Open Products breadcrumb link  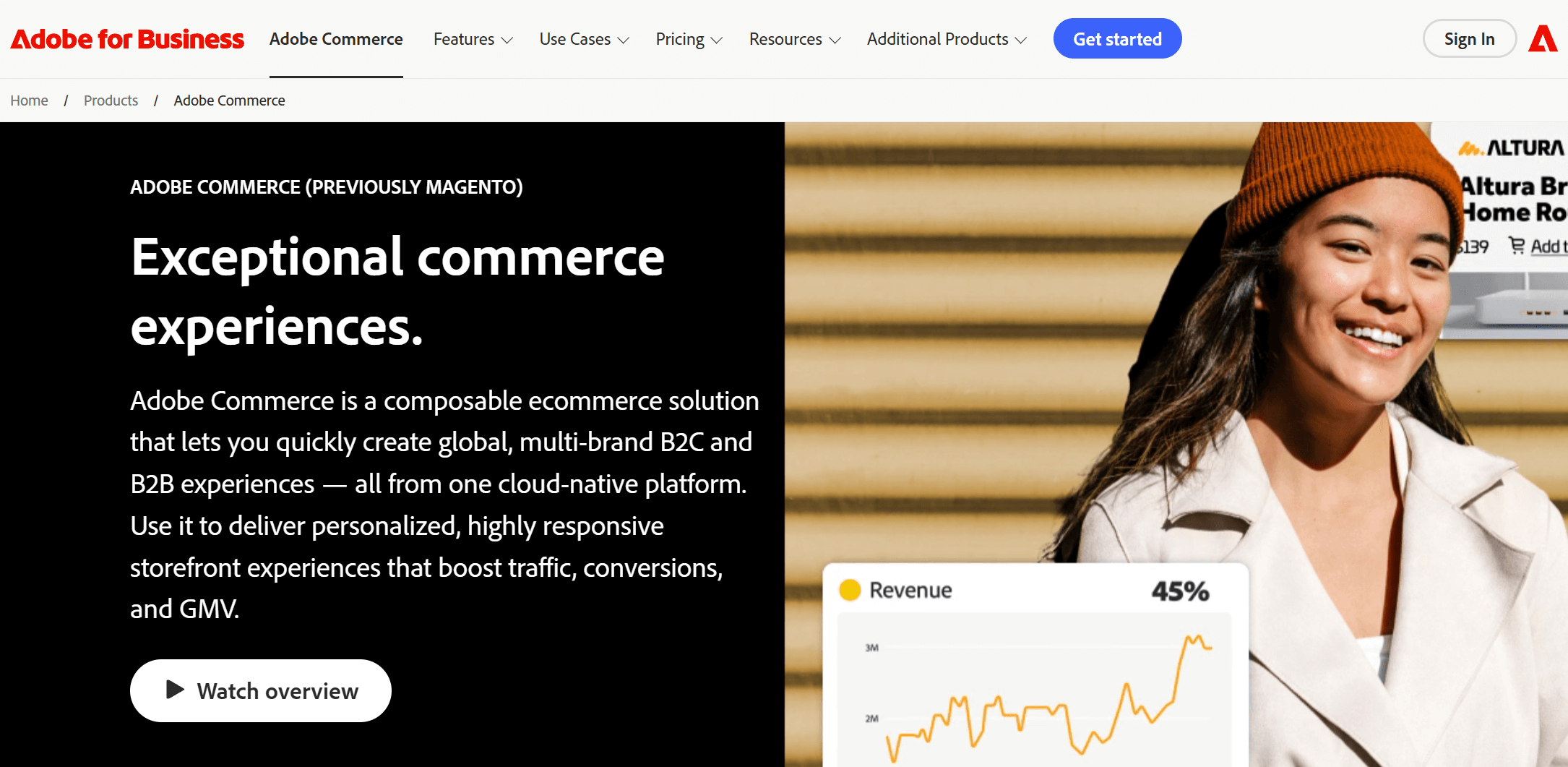tap(111, 100)
